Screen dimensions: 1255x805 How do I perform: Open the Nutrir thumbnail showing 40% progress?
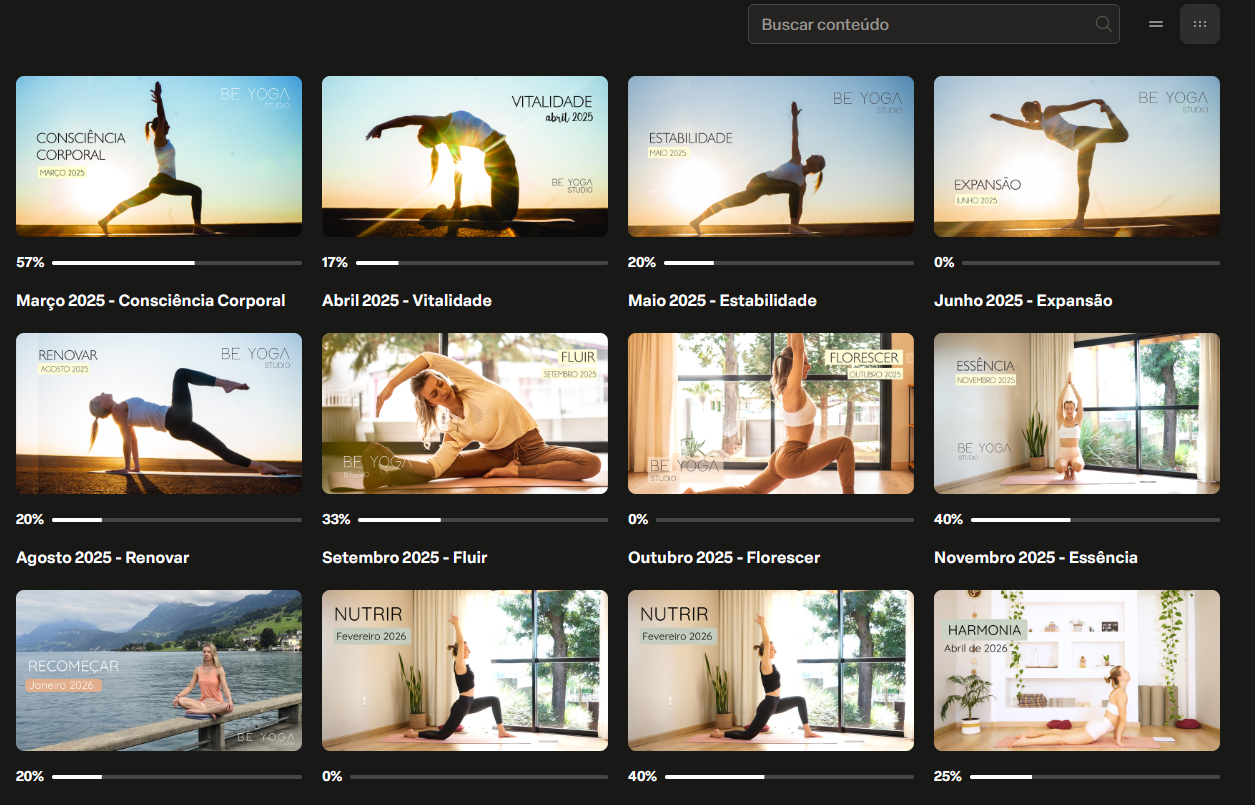coord(771,671)
